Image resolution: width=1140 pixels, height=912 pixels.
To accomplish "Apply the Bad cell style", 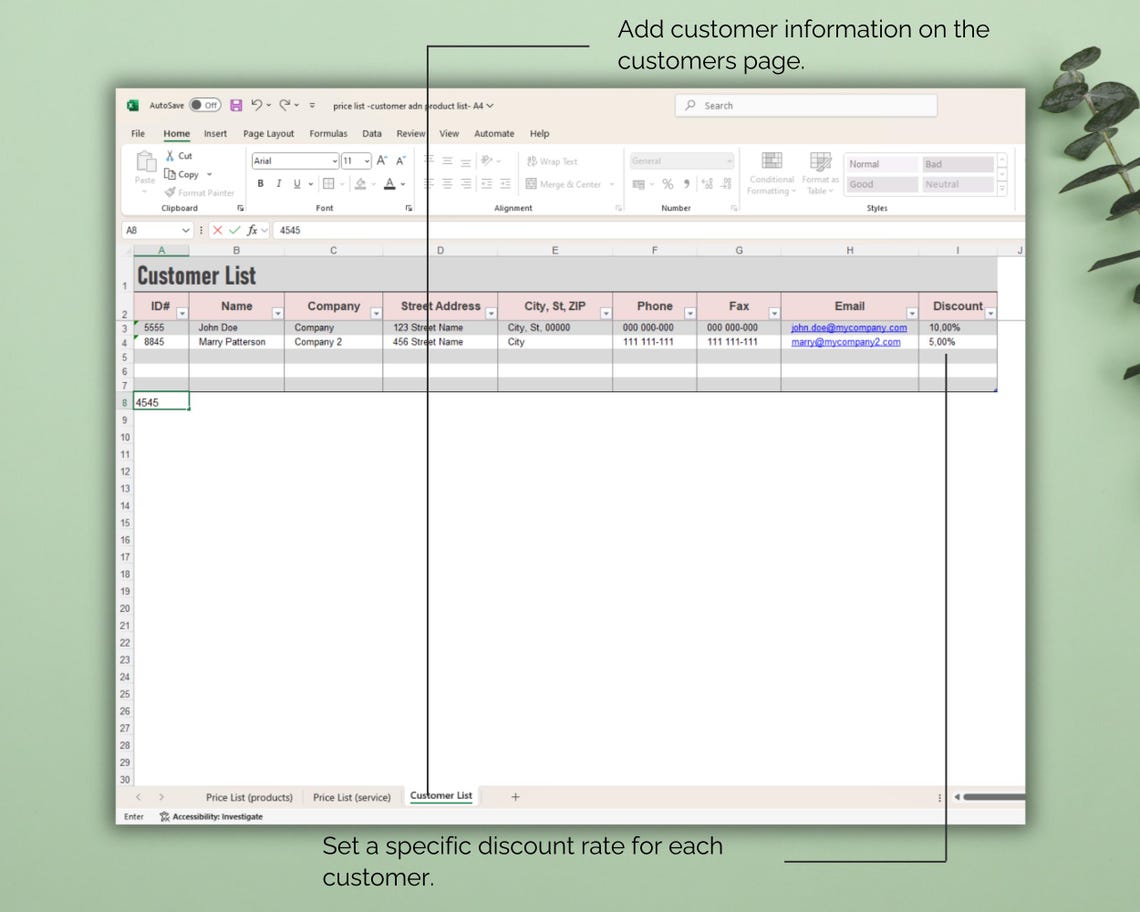I will pyautogui.click(x=957, y=164).
